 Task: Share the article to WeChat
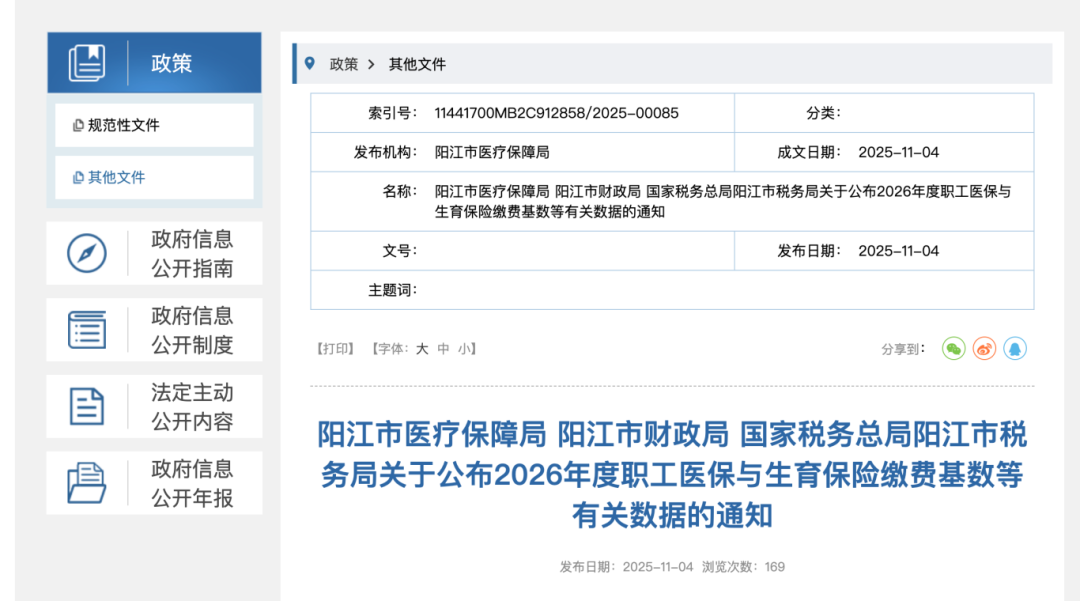coord(953,349)
